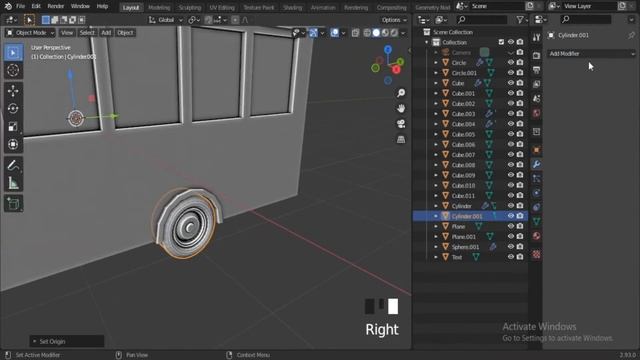Screen dimensions: 640x360
Task: Open the File menu
Action: 20,7
